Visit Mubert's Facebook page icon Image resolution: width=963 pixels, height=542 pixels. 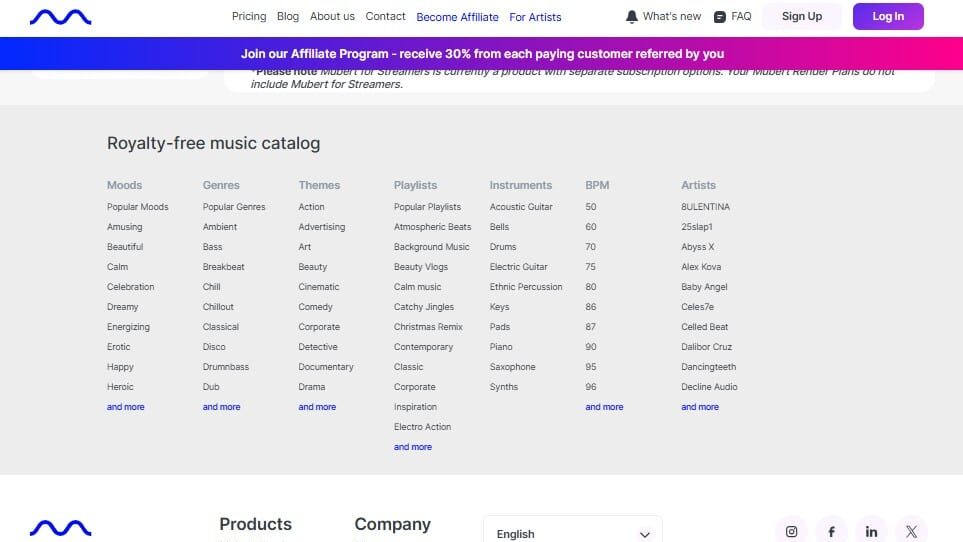point(831,531)
